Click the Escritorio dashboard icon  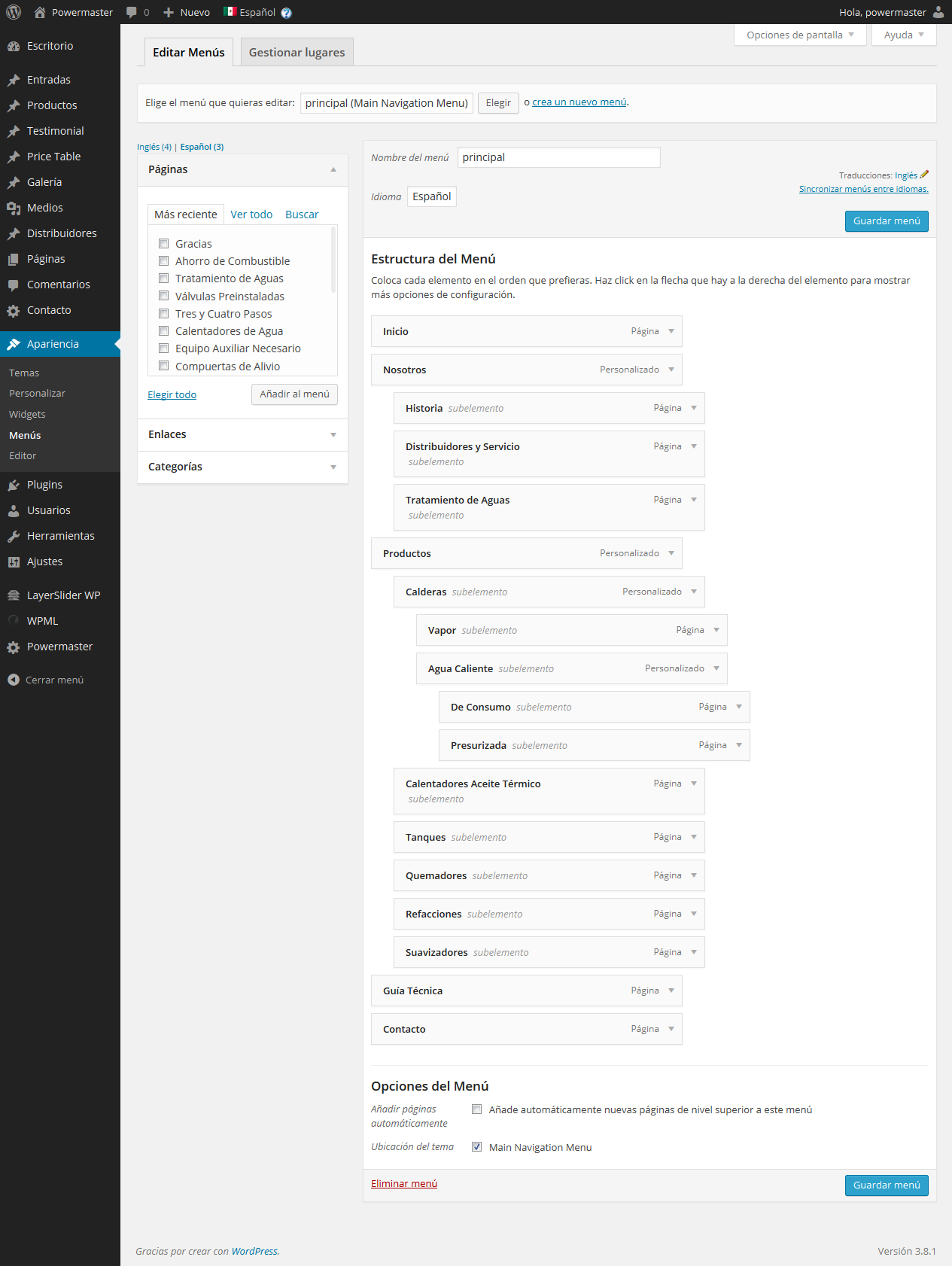[14, 46]
